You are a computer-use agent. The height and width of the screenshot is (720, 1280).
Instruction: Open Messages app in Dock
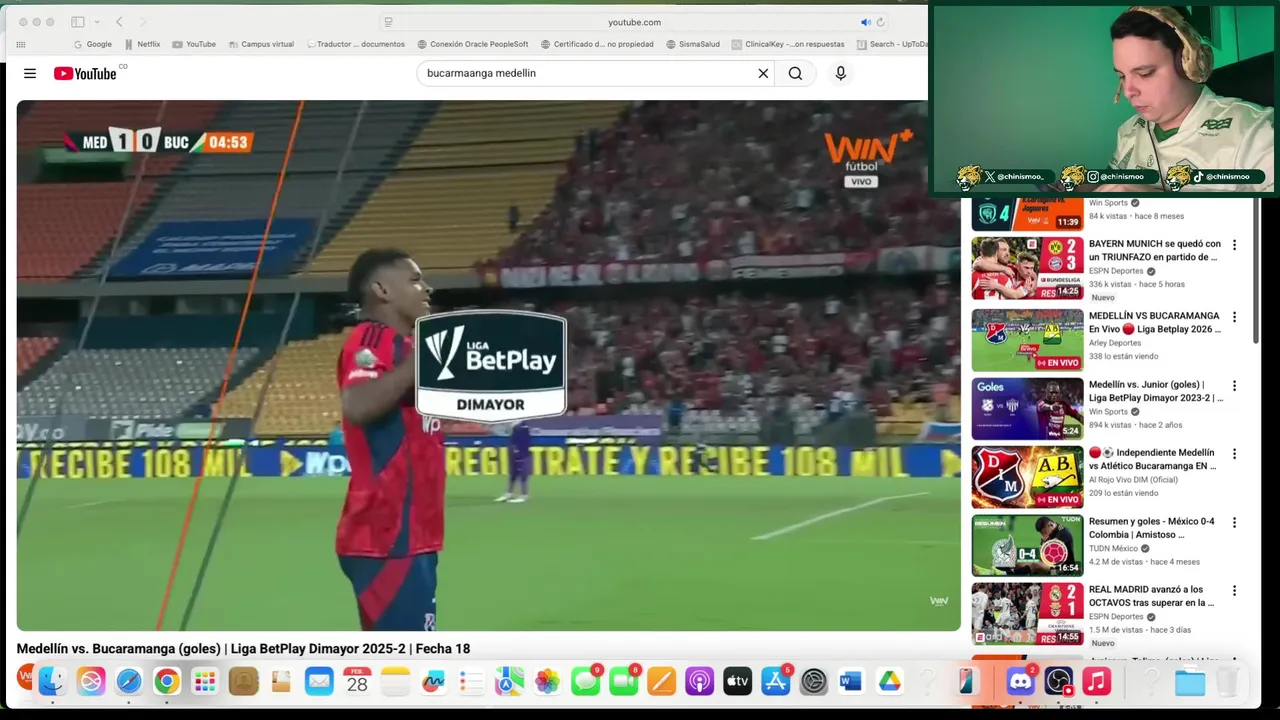585,682
